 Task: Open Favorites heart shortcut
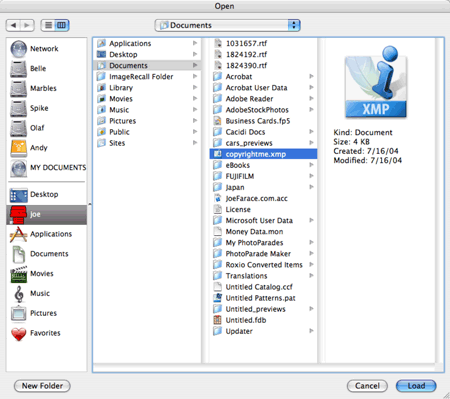(45, 333)
